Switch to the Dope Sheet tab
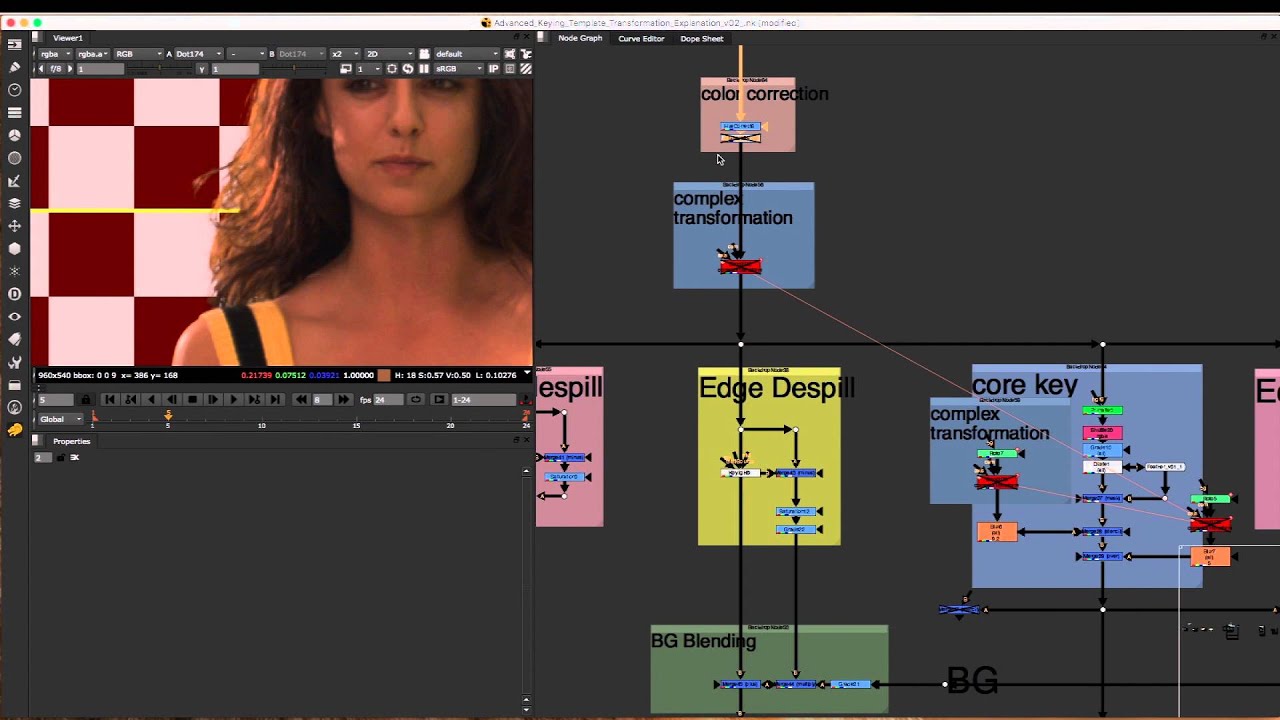The height and width of the screenshot is (720, 1280). pos(701,39)
